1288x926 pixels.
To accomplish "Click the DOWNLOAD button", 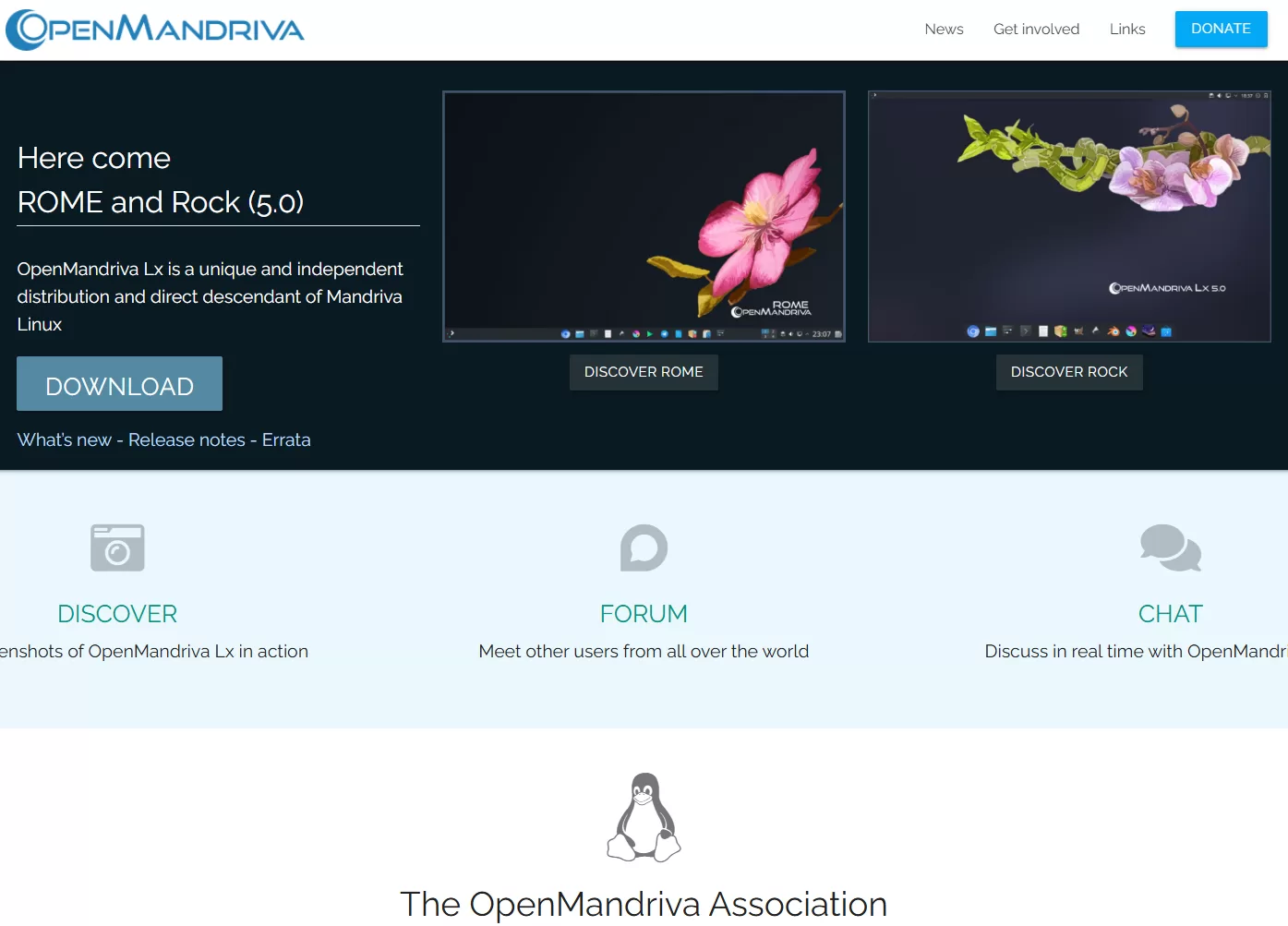I will 119,384.
